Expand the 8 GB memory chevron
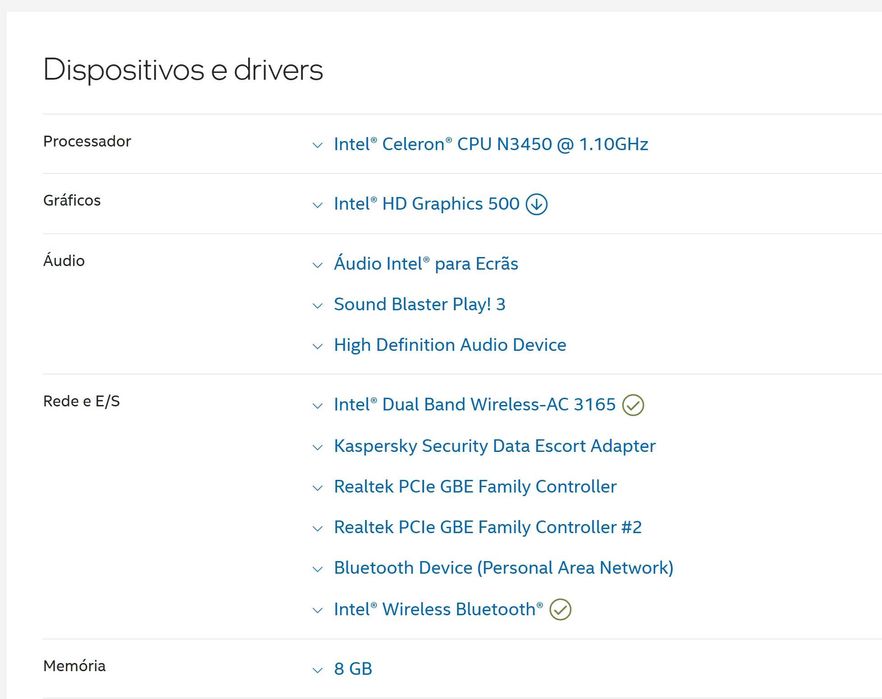 [x=318, y=670]
